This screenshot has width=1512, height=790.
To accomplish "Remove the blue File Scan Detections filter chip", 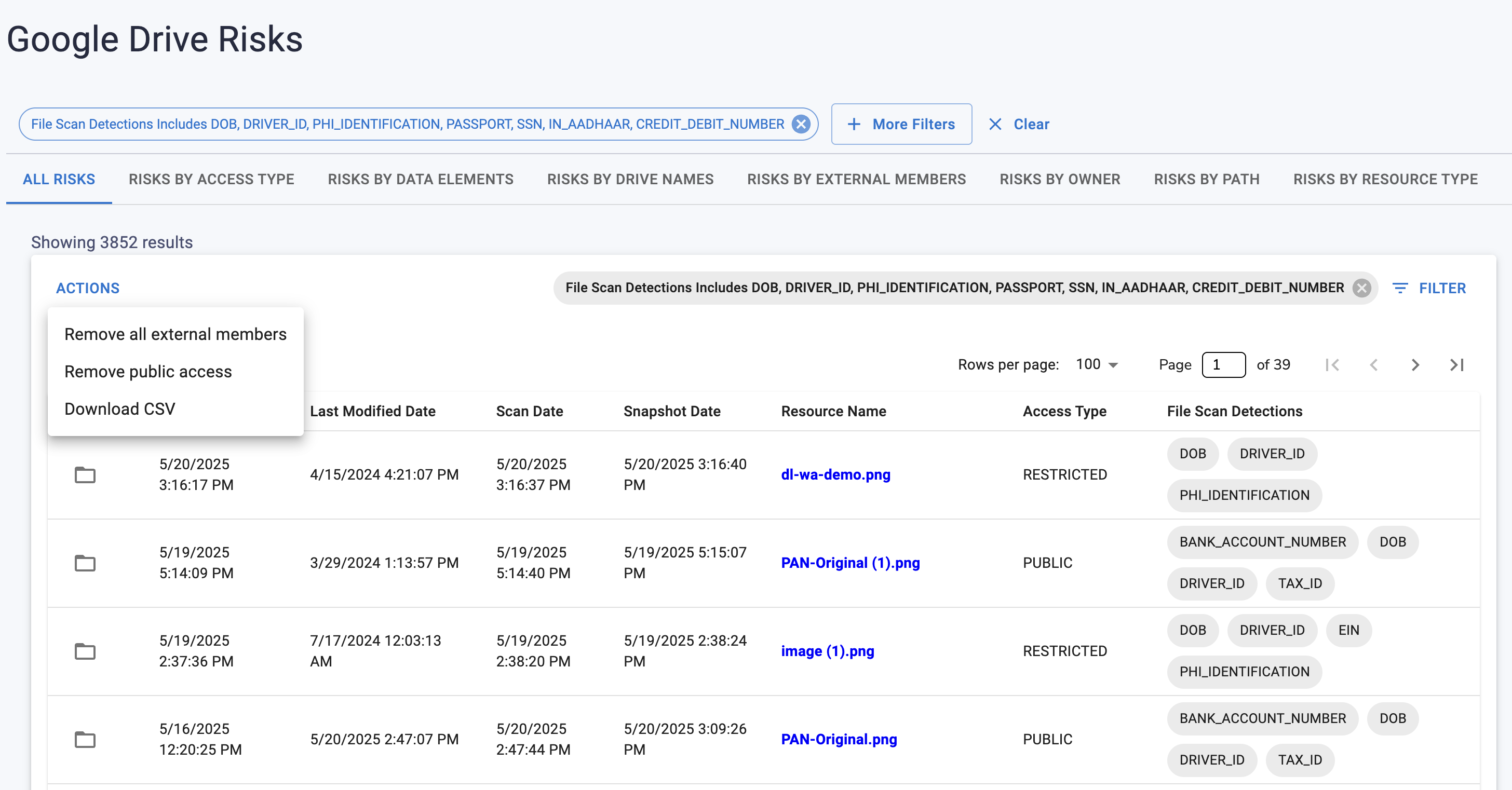I will click(801, 124).
